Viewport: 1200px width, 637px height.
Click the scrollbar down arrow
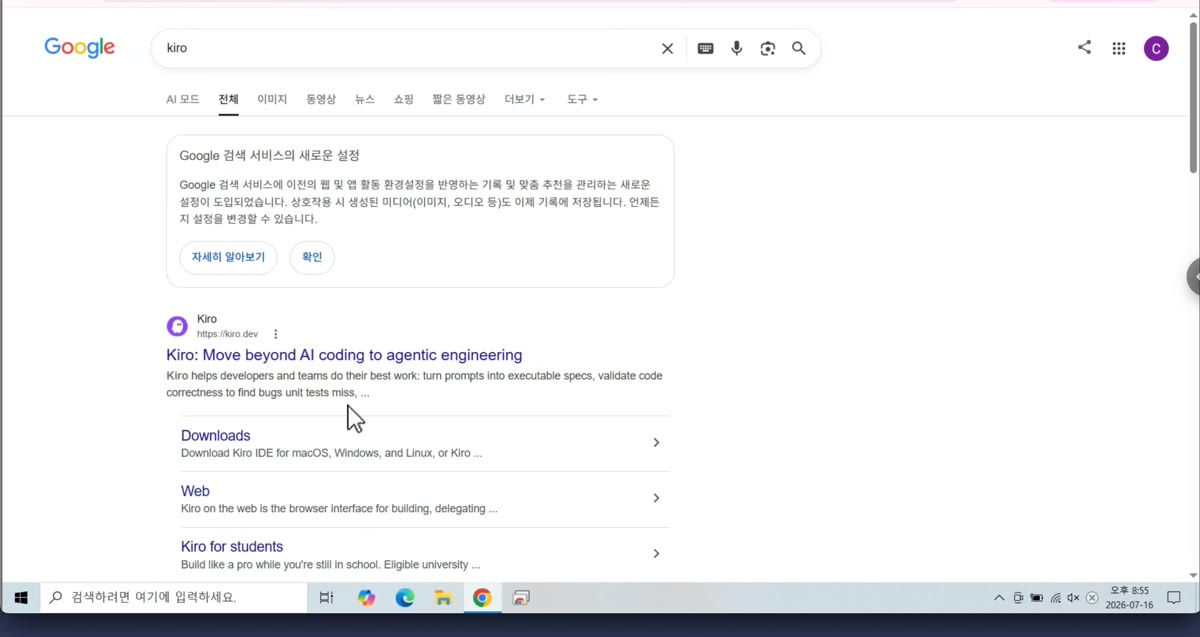pos(1193,576)
